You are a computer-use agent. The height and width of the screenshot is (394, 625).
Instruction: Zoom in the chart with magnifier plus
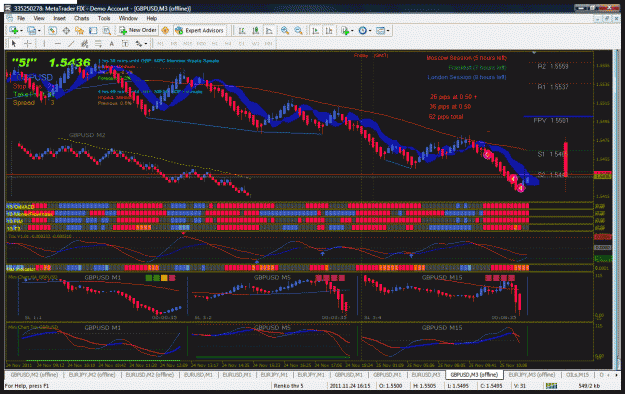point(285,30)
